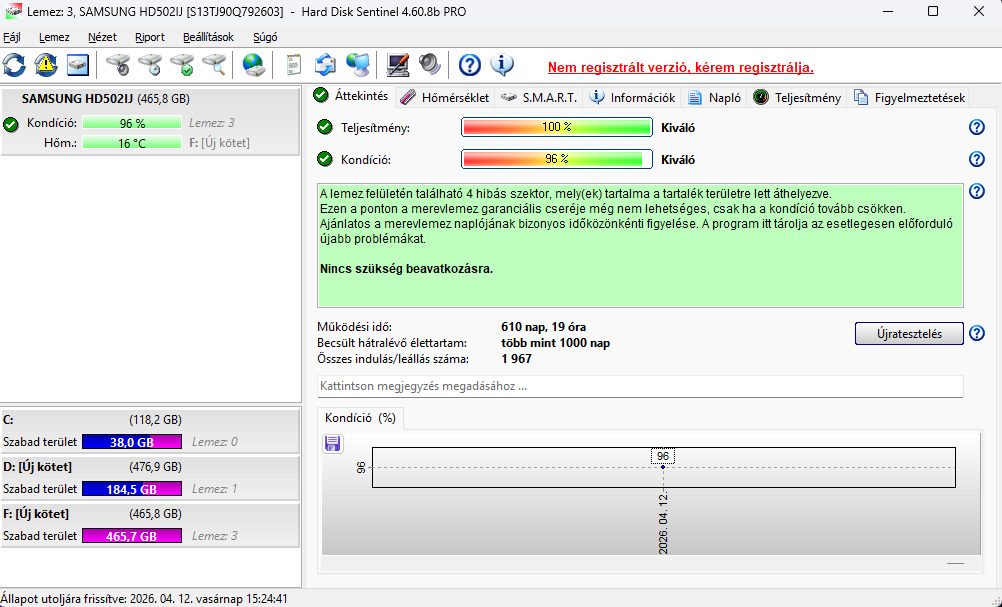Switch to the Figyelmeztetések tab
Screen dimensions: 1002x607
(x=909, y=98)
